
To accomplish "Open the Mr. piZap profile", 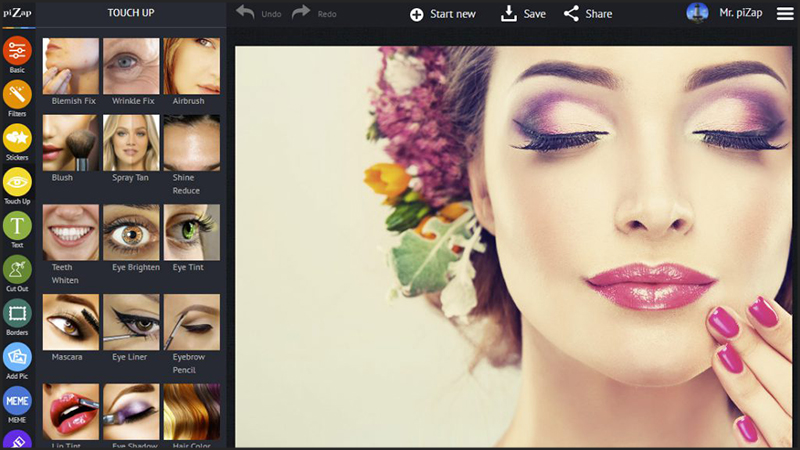I will (x=727, y=14).
